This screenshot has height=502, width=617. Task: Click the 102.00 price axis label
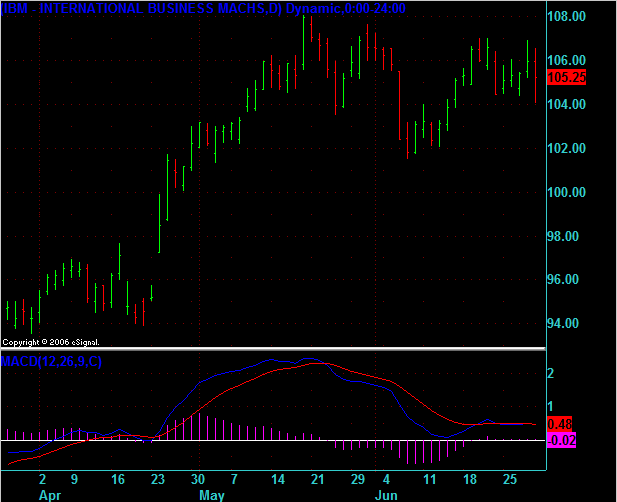[x=566, y=148]
